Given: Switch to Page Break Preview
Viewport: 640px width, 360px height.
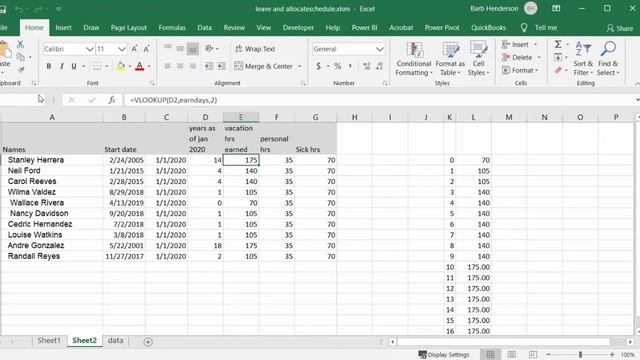Looking at the screenshot, I should [533, 355].
